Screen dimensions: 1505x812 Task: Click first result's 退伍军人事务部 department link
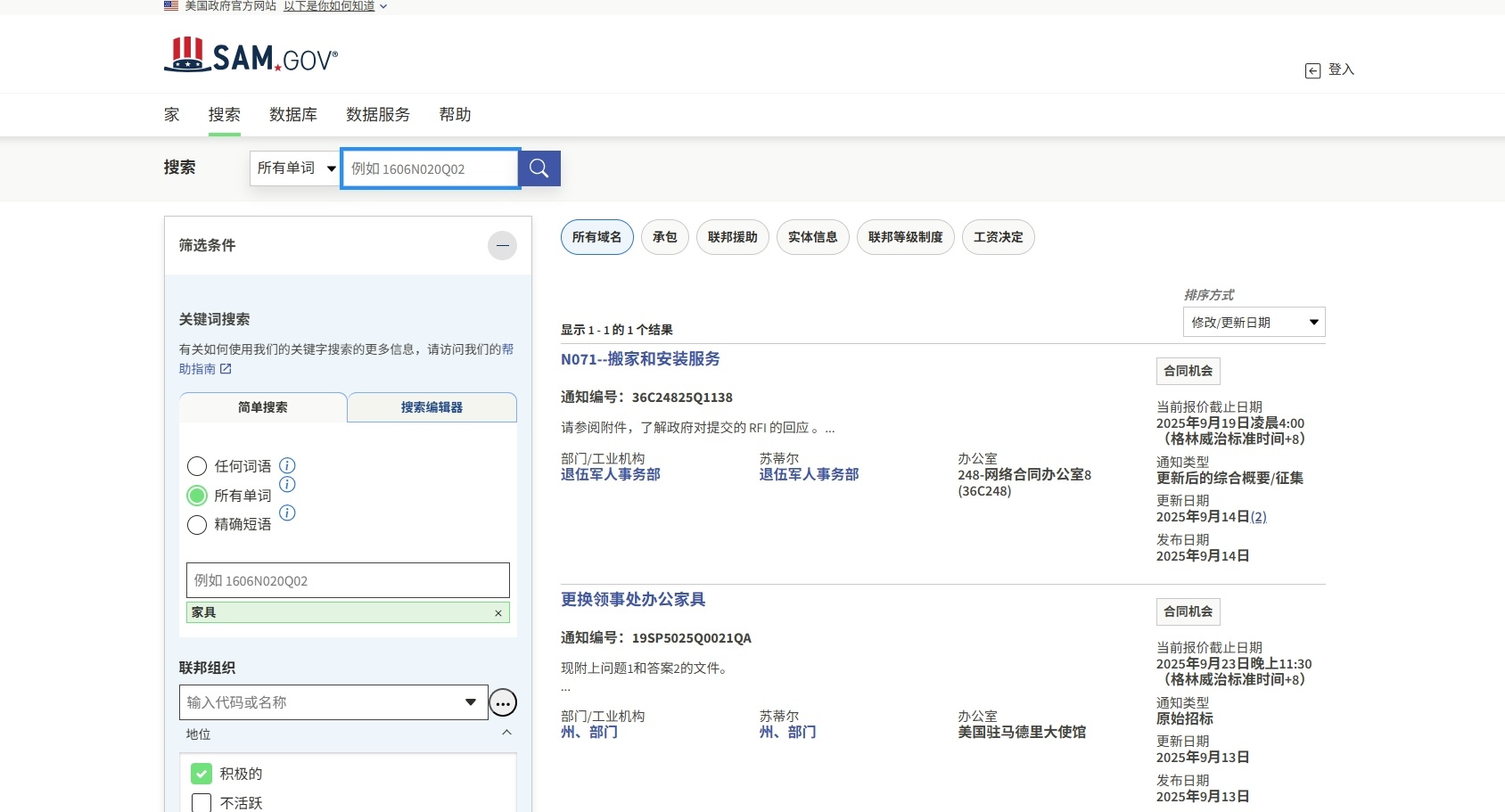[611, 474]
